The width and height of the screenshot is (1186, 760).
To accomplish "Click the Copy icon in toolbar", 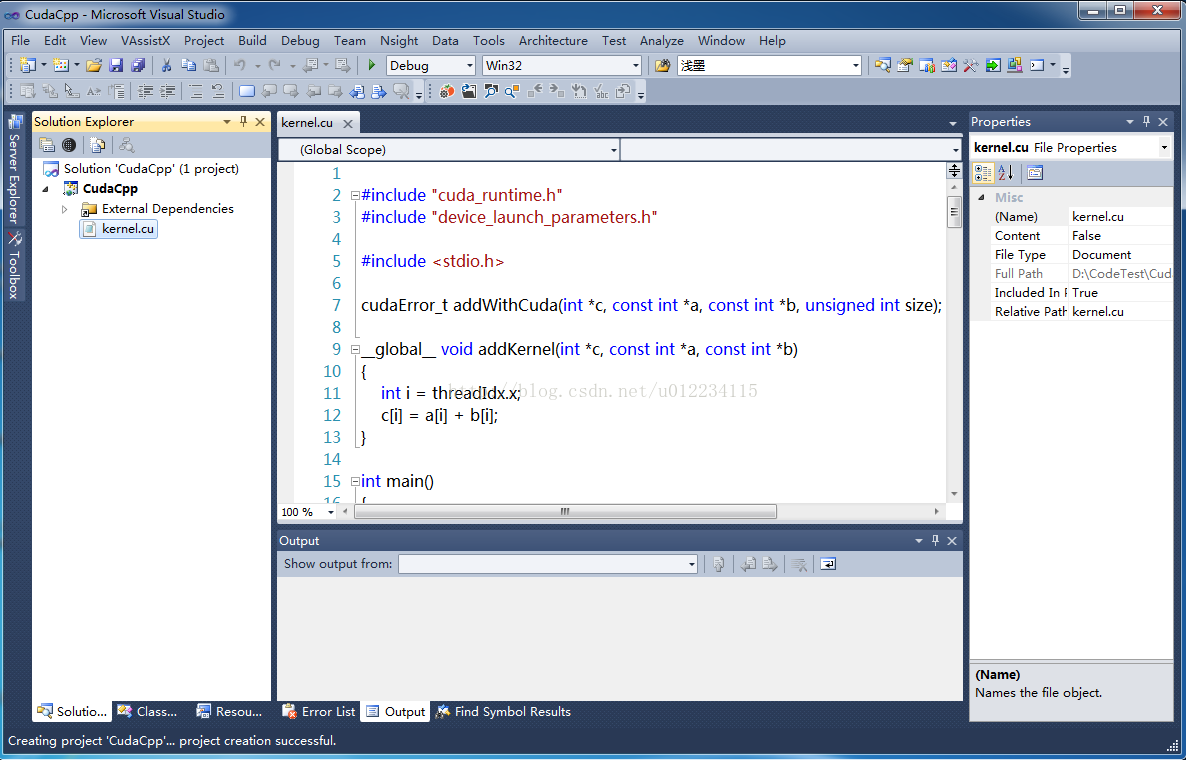I will 189,66.
